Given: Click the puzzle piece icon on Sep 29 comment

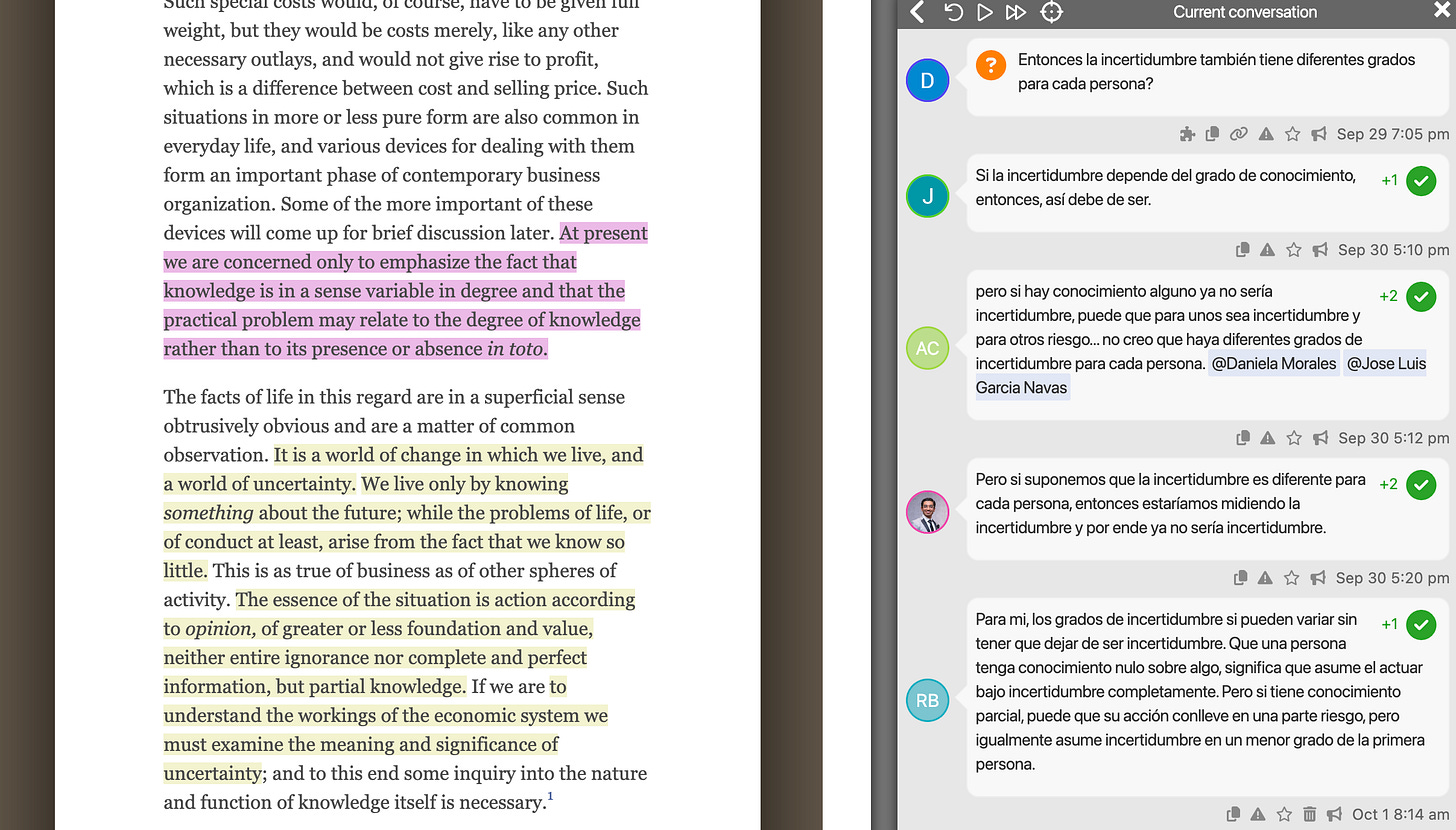Looking at the screenshot, I should (1187, 134).
